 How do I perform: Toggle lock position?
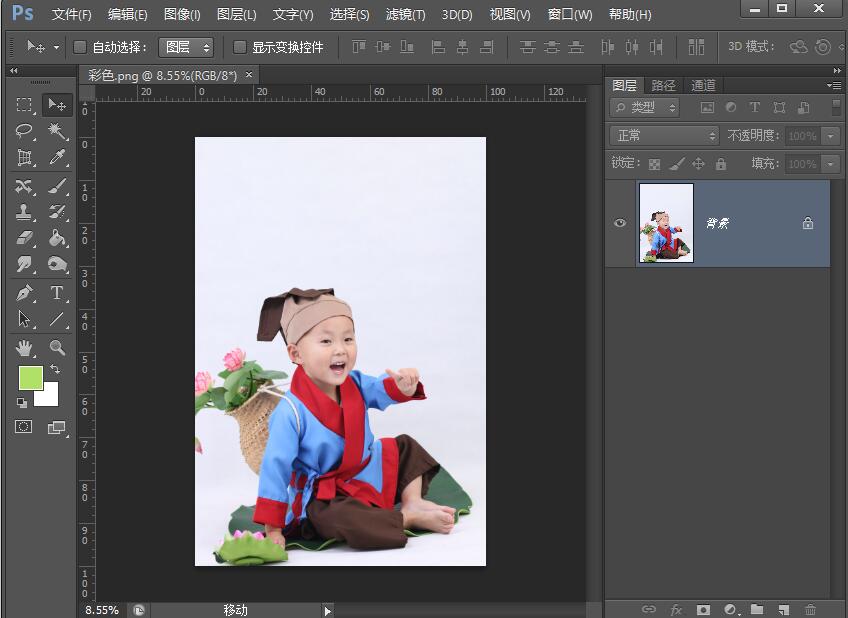click(699, 163)
